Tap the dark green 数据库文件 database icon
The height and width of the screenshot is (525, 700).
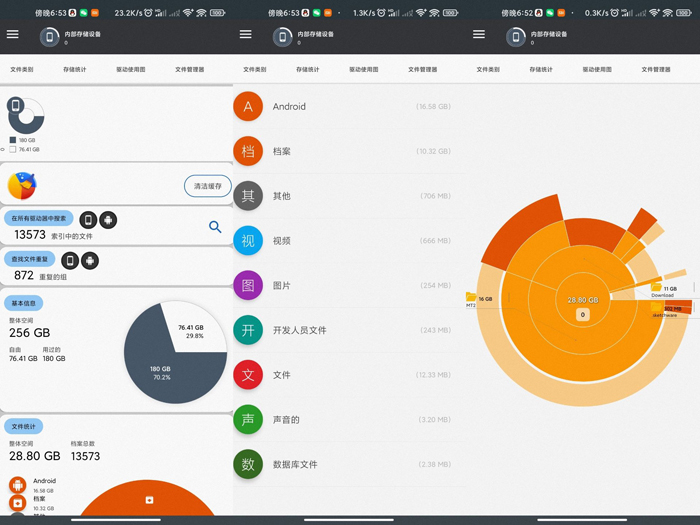pyautogui.click(x=248, y=464)
